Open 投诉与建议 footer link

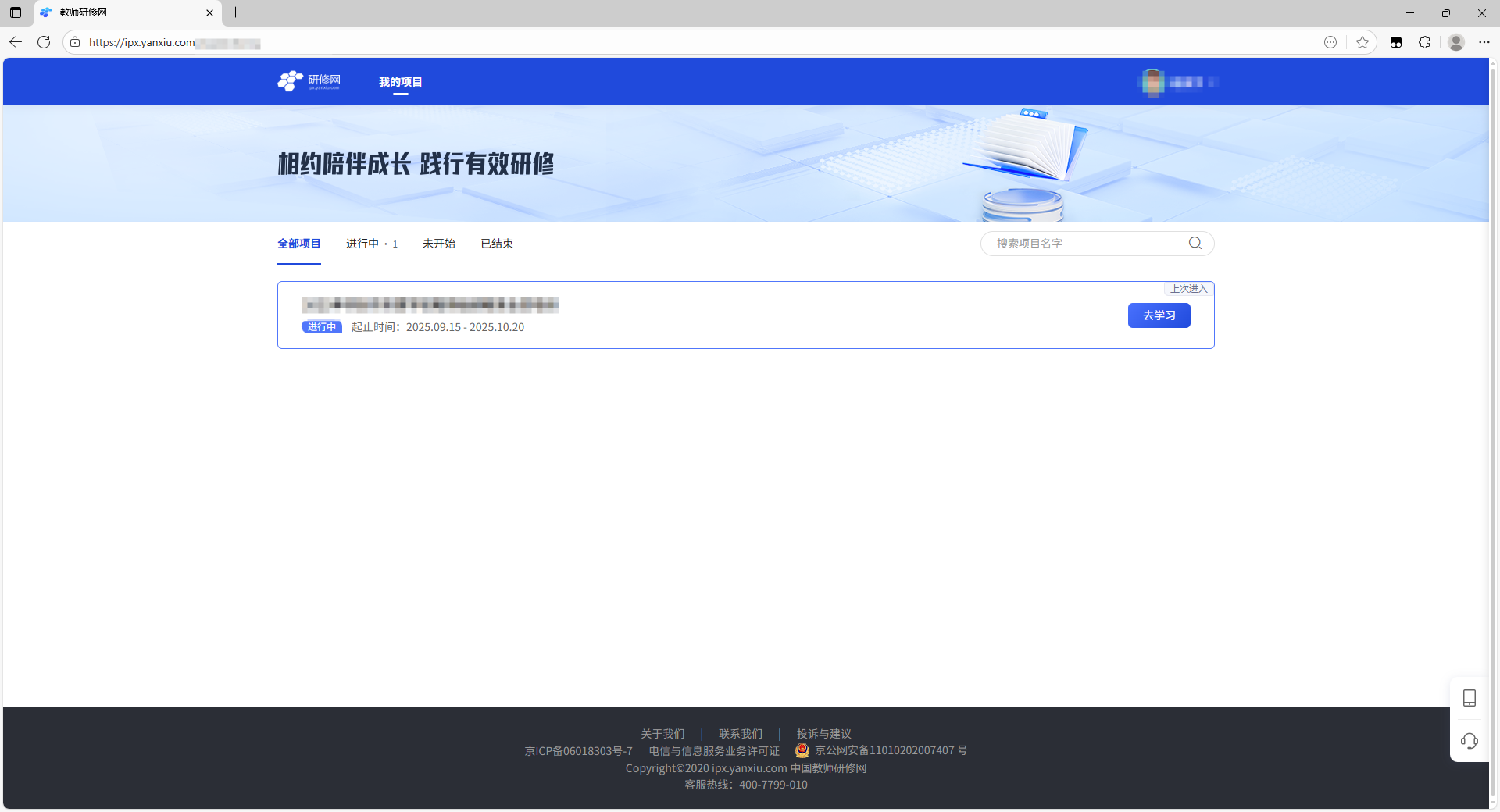click(x=823, y=734)
